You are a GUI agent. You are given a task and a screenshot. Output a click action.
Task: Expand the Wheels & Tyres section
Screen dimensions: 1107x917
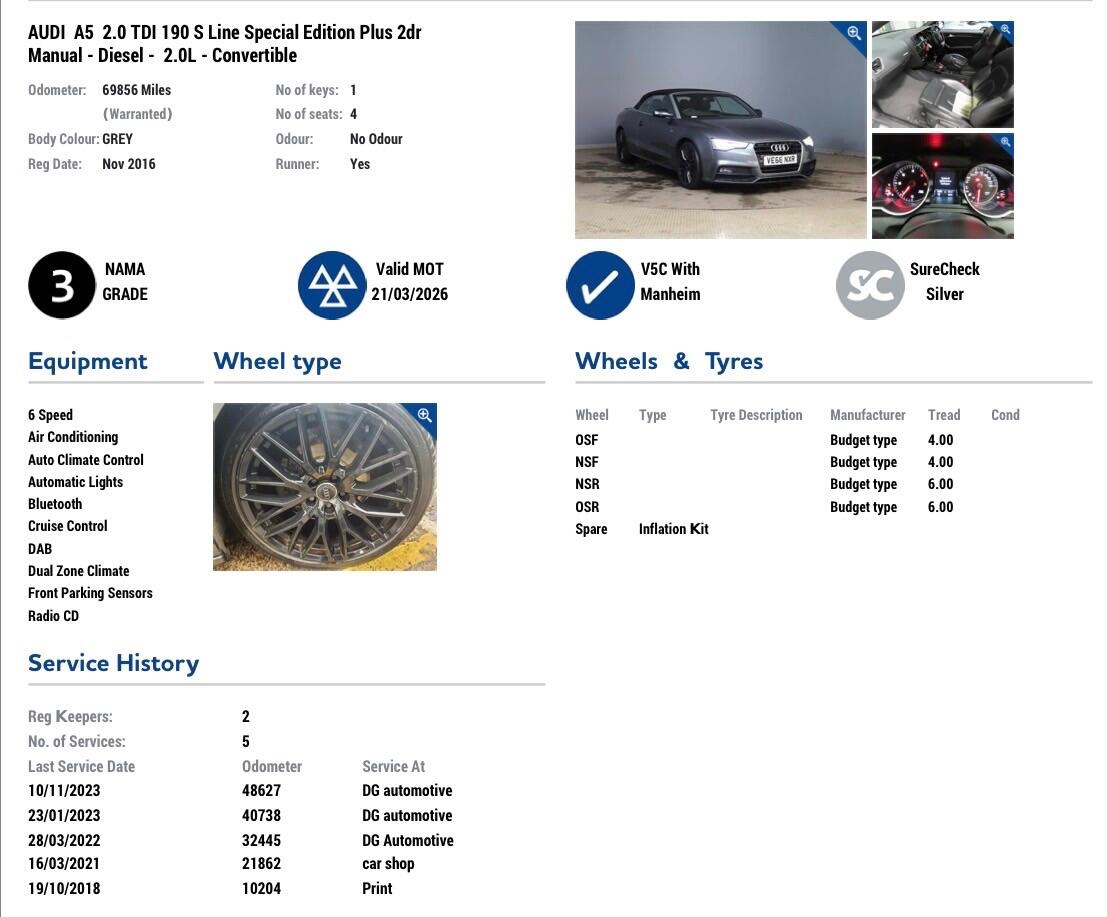coord(669,361)
